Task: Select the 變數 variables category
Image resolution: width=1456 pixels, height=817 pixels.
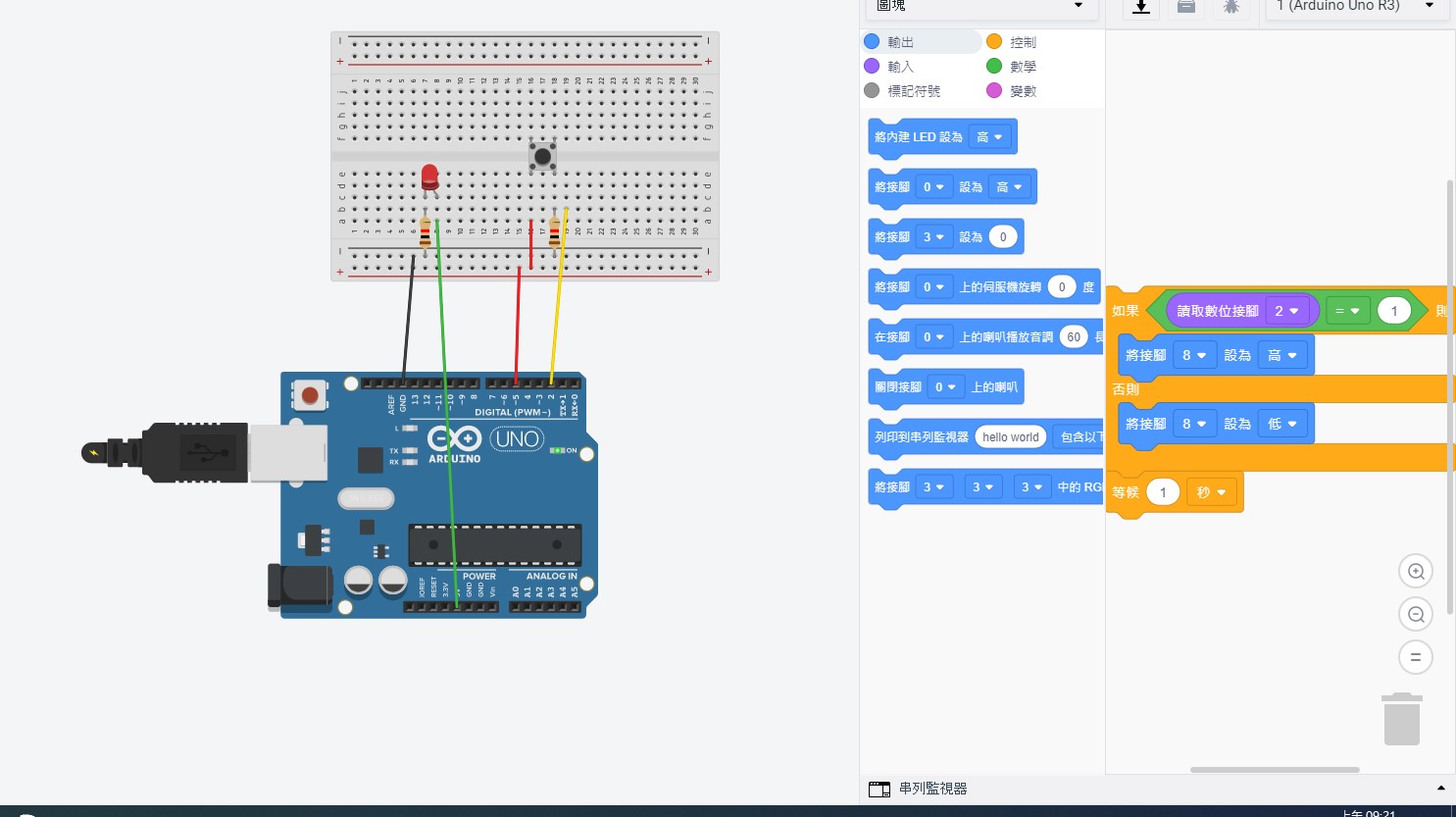Action: 1022,91
